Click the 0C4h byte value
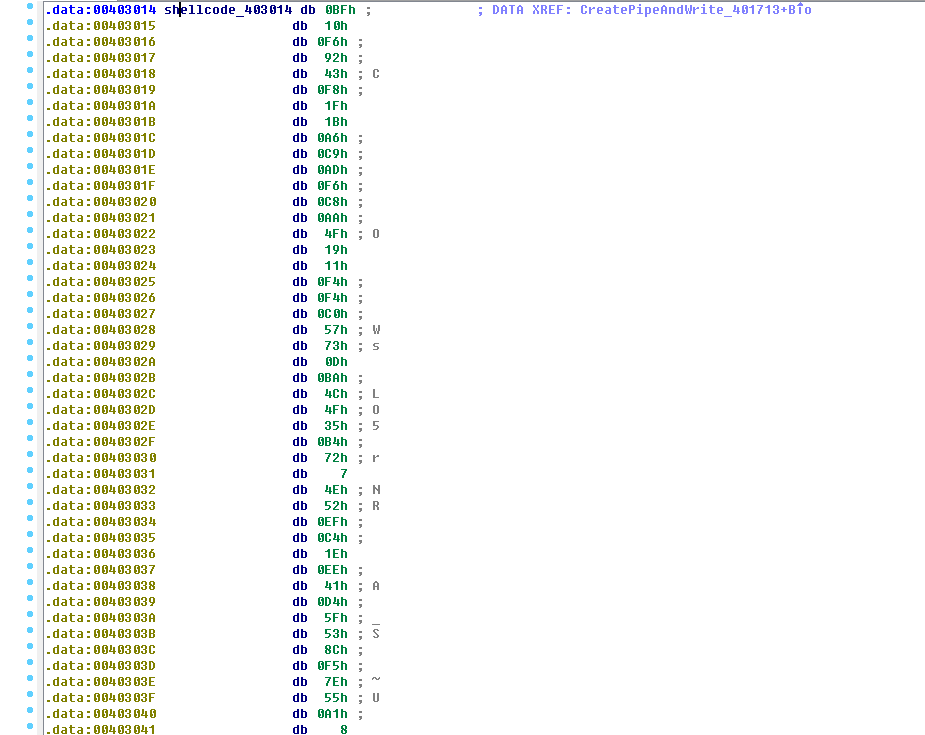 coord(333,538)
